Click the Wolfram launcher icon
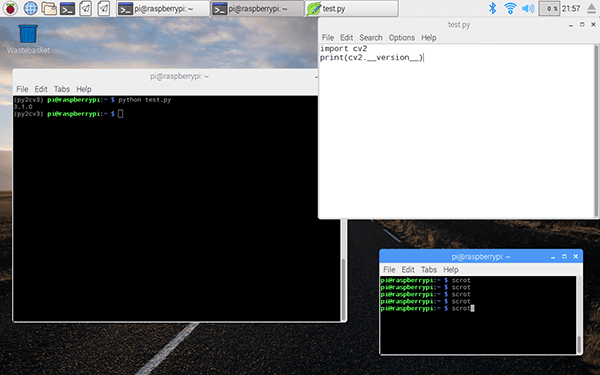600x375 pixels. pos(104,8)
